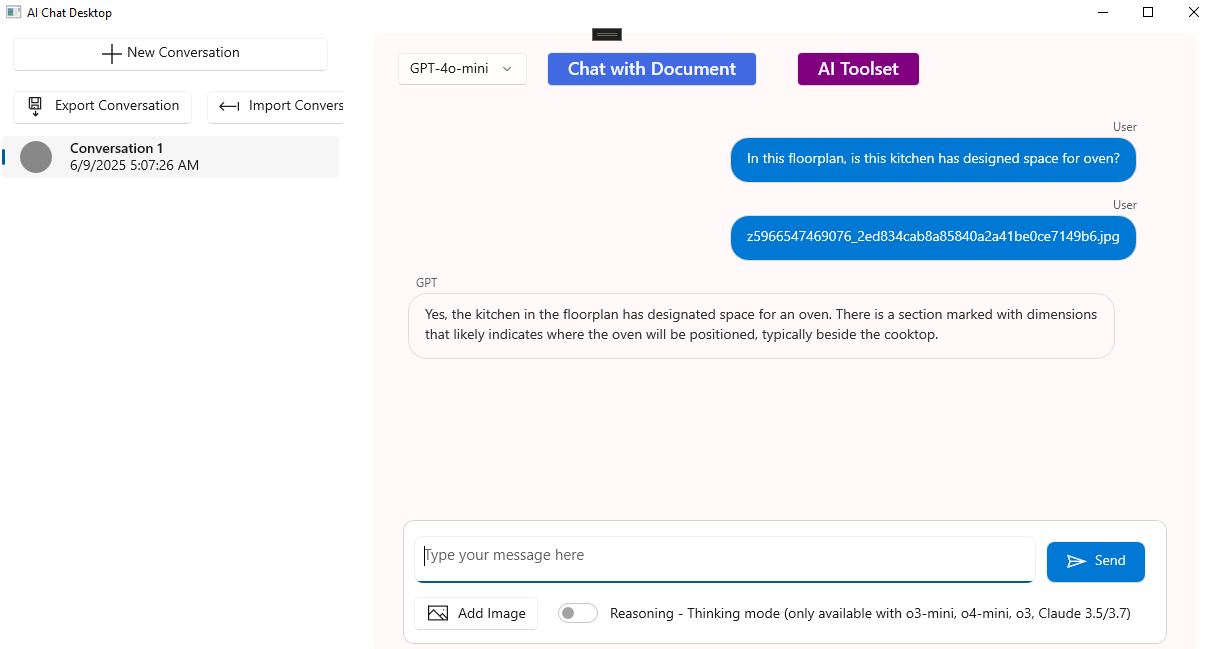The height and width of the screenshot is (649, 1211).
Task: Click the Add Image button label
Action: click(492, 614)
